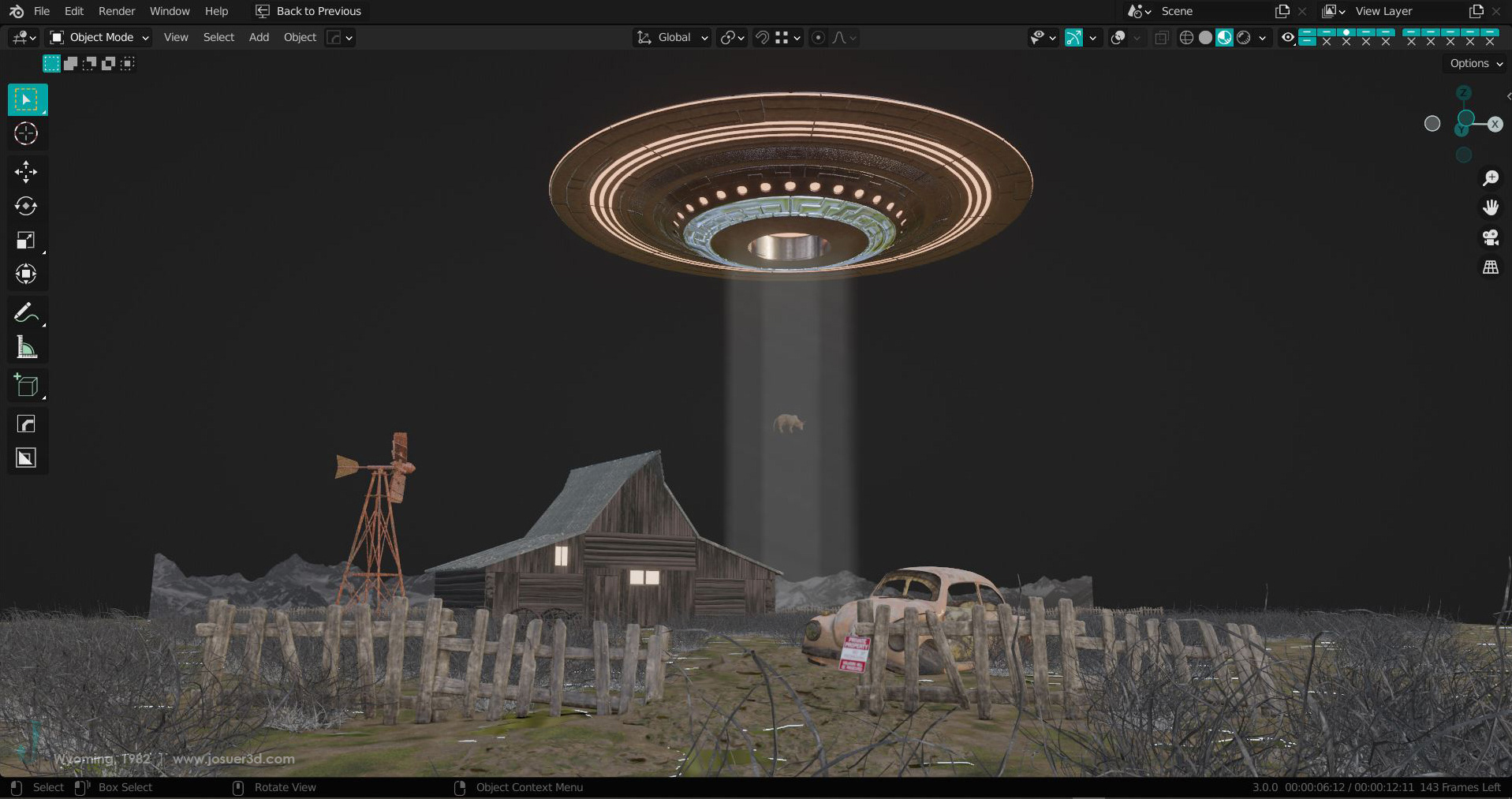Screen dimensions: 1512x799
Task: Switch to the Scale tool
Action: 27,240
